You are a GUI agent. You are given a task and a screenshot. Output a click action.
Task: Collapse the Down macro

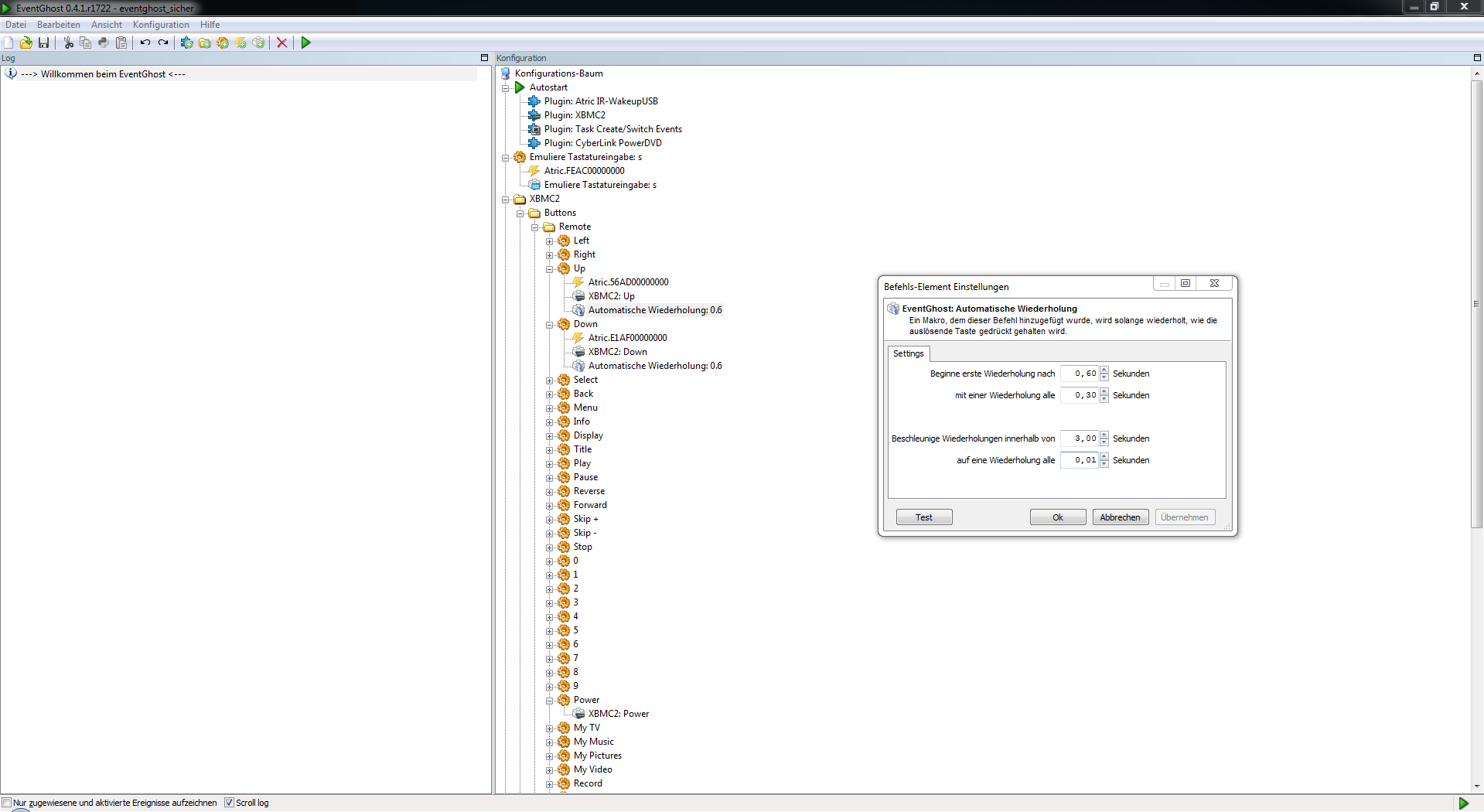pos(550,325)
